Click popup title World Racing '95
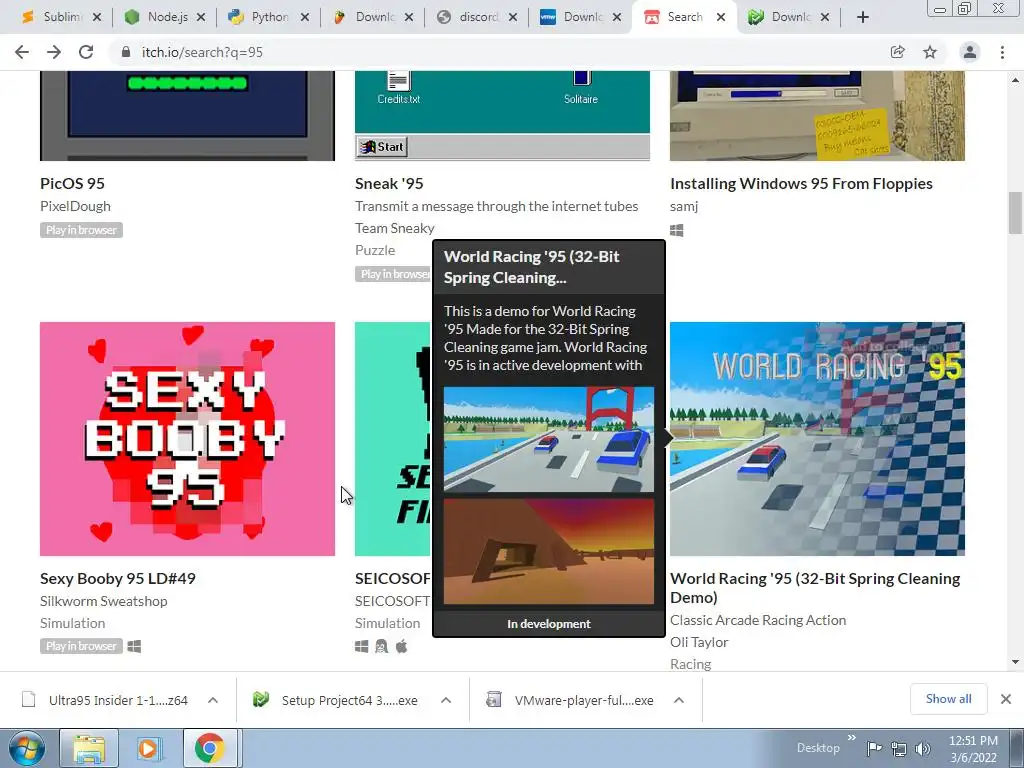Screen dimensions: 1024x768 point(532,267)
